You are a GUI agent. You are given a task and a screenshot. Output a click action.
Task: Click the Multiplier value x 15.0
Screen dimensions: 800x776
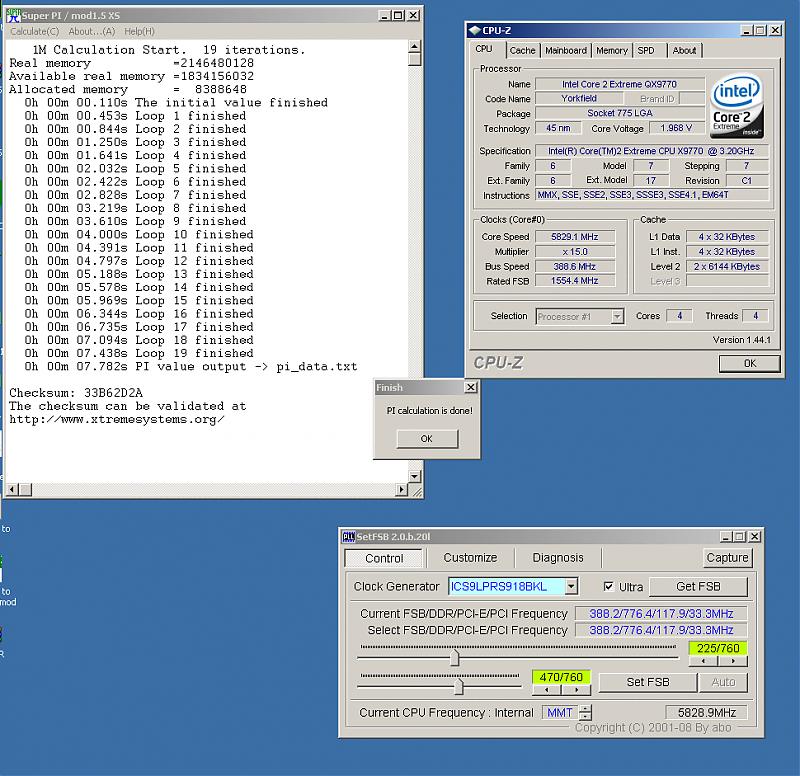coord(575,252)
